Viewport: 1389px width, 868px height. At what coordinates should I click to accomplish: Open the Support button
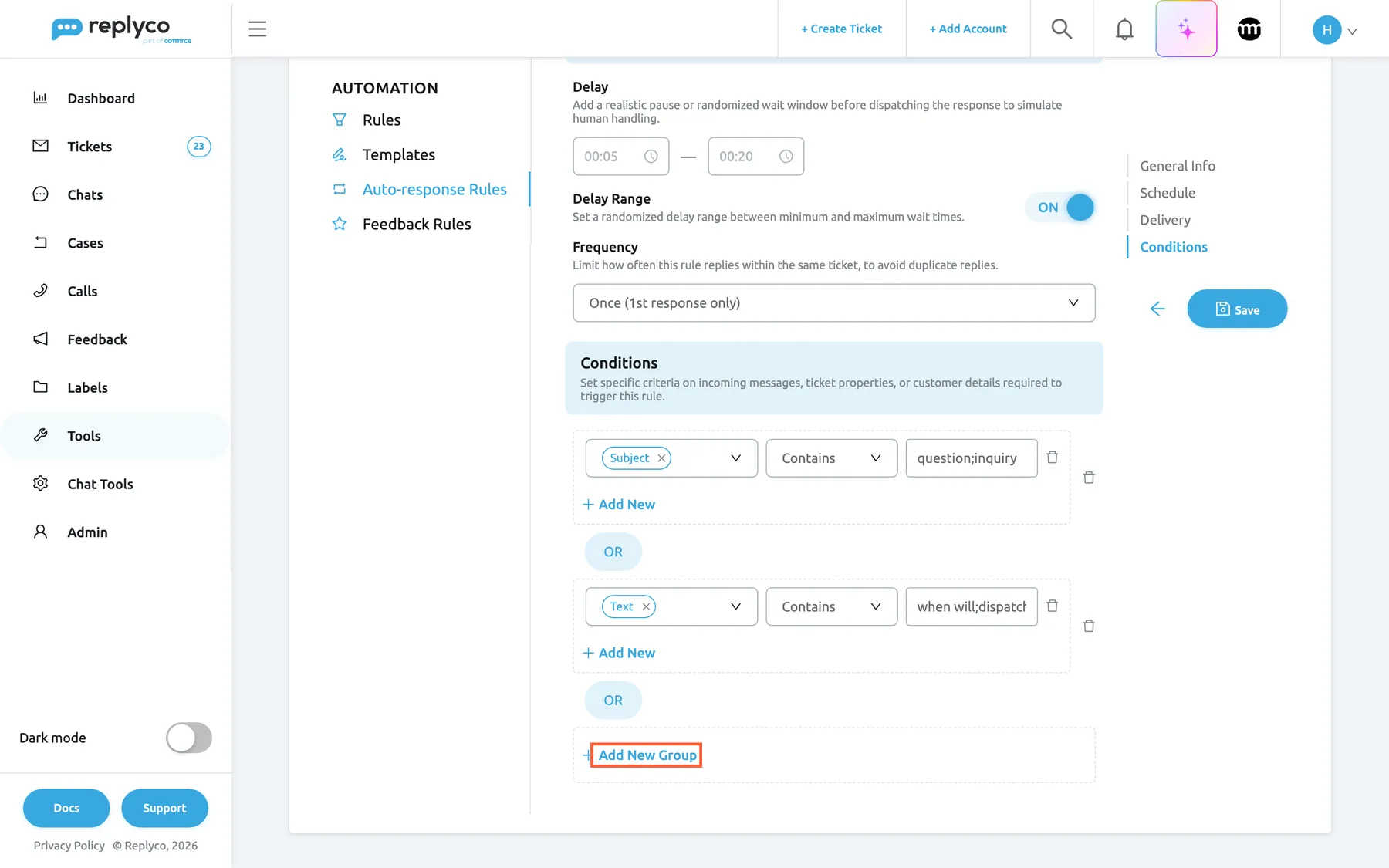tap(164, 808)
